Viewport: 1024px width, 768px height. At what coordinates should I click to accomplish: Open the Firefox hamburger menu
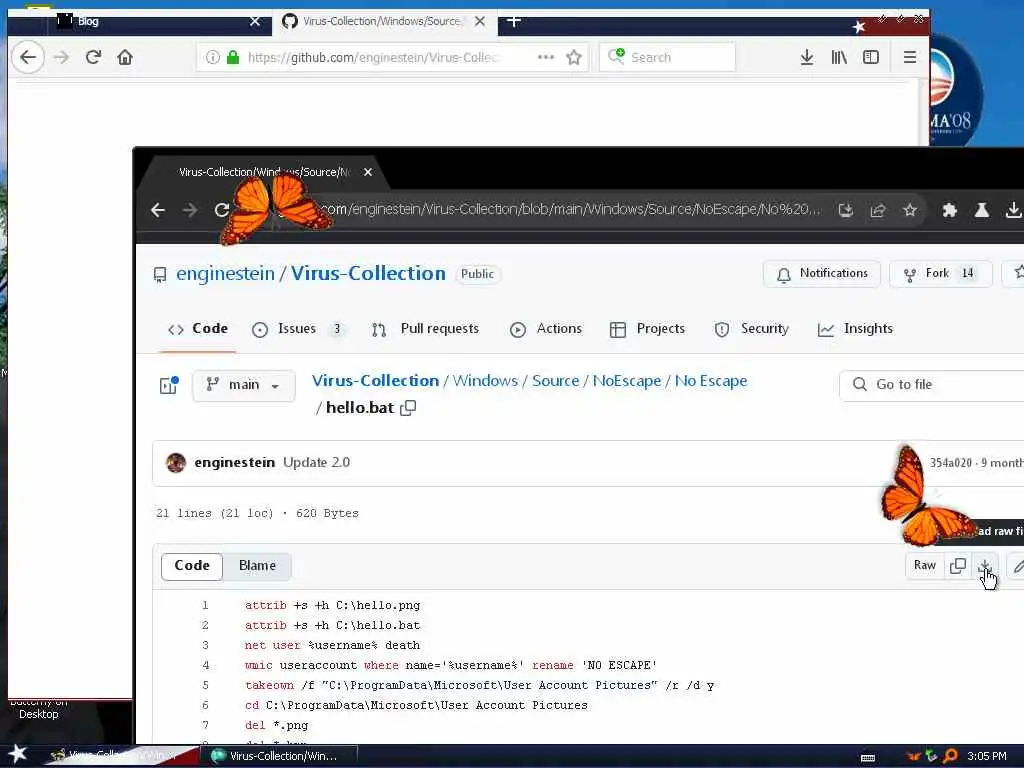910,57
